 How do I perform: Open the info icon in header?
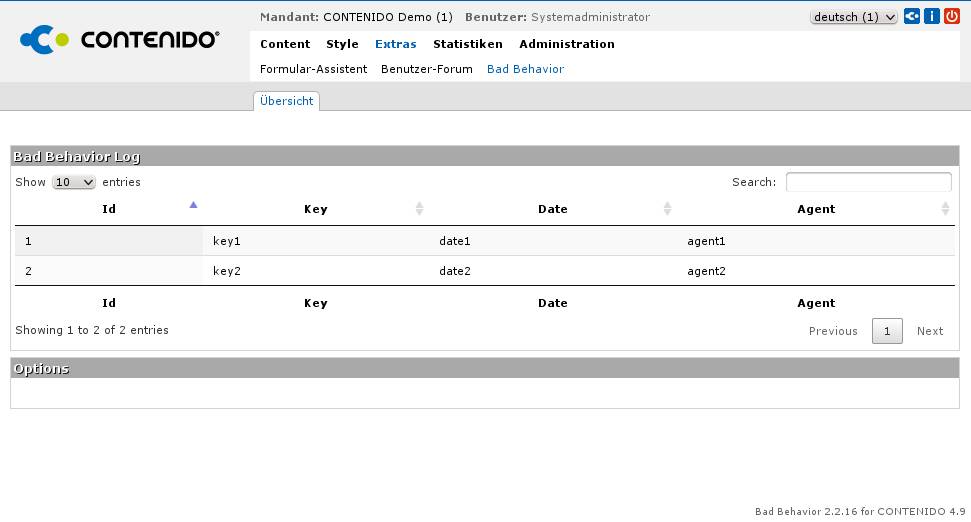point(931,17)
